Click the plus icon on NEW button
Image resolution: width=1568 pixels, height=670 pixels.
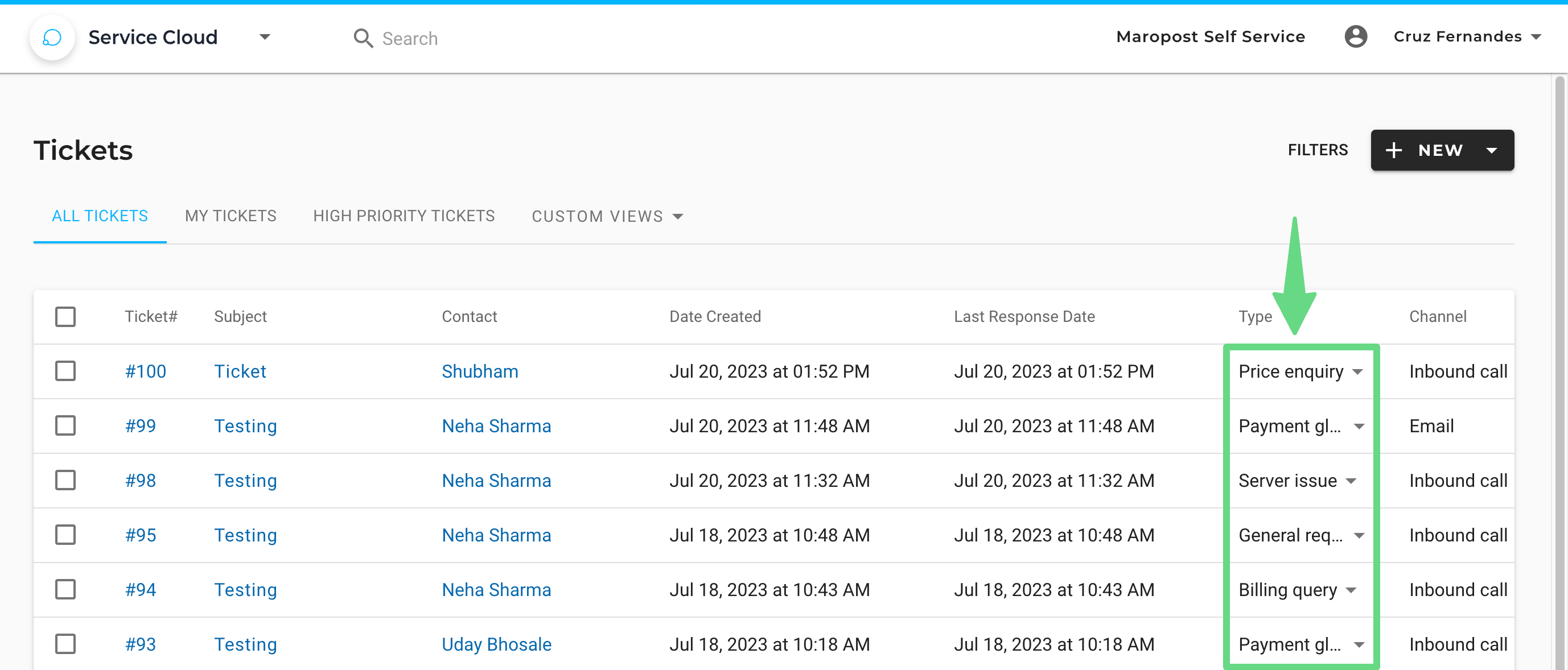point(1393,150)
